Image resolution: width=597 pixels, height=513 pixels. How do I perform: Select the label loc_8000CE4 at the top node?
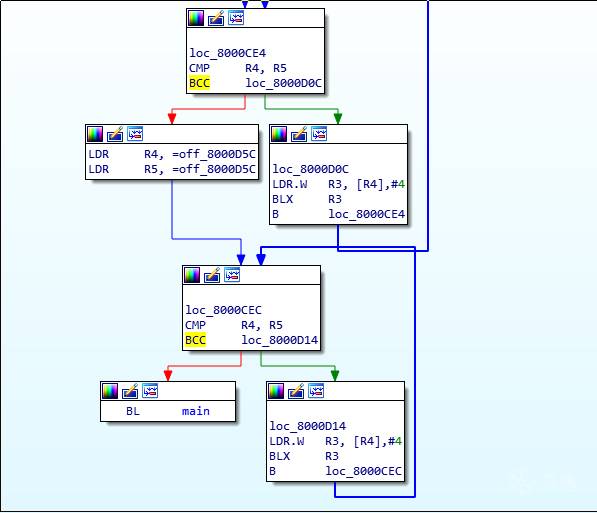click(227, 53)
